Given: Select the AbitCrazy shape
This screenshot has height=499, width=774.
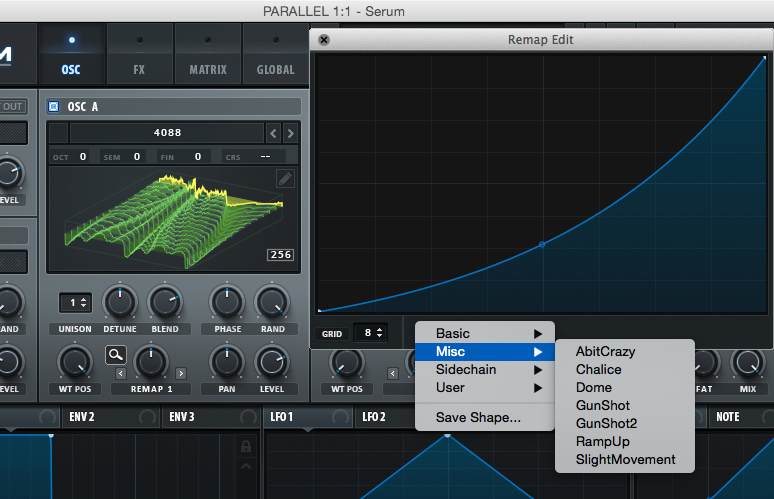Looking at the screenshot, I should click(625, 352).
